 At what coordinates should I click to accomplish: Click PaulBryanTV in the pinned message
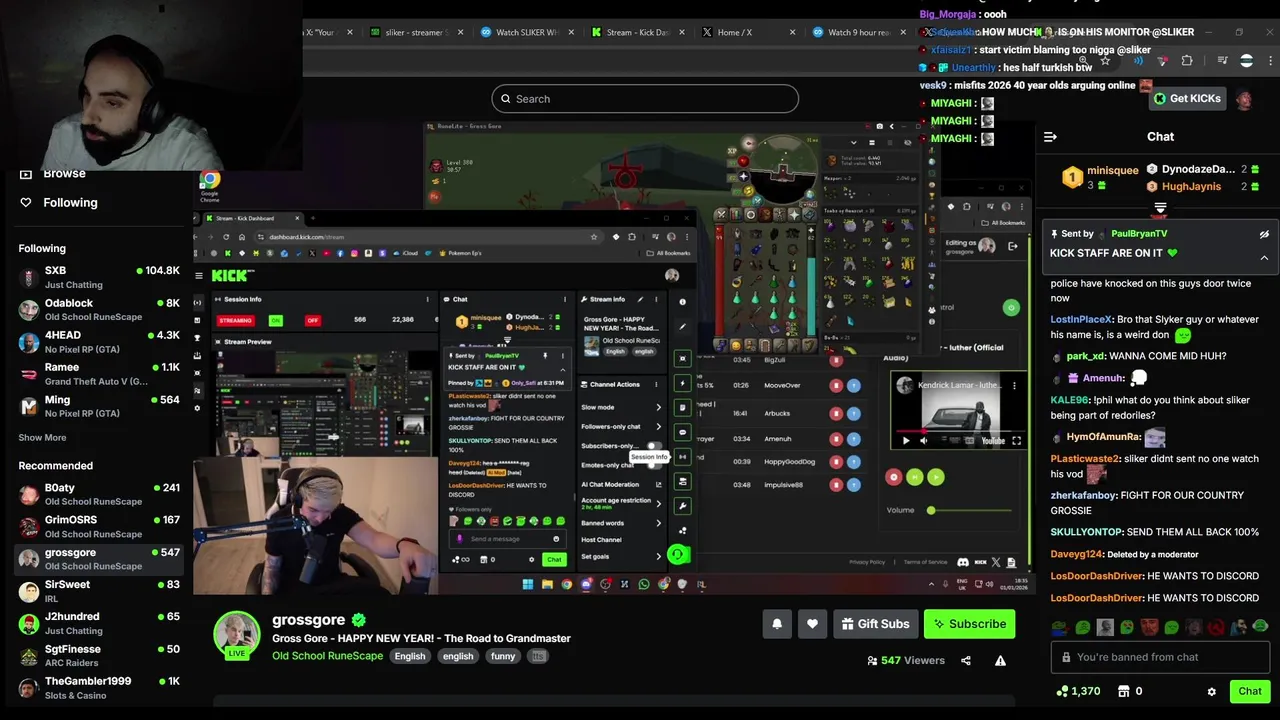point(1139,234)
